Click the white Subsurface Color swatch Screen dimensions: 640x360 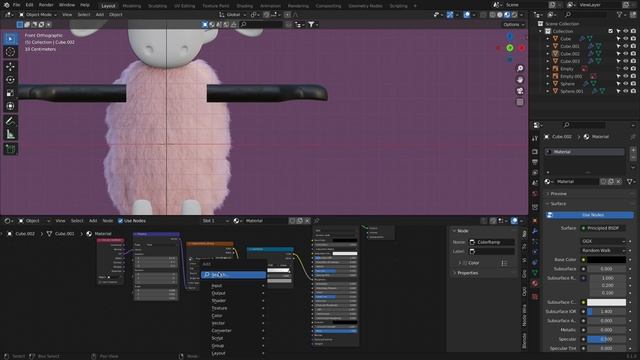click(606, 302)
